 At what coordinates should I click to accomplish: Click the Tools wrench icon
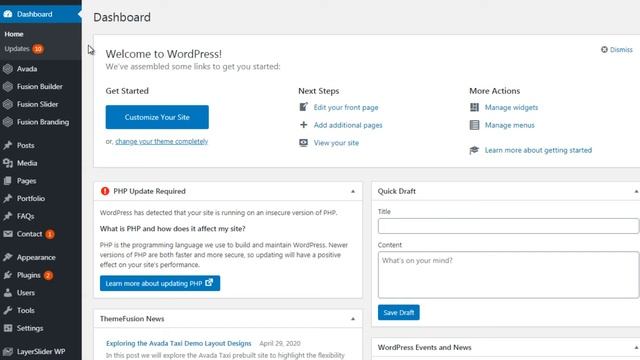coord(8,310)
